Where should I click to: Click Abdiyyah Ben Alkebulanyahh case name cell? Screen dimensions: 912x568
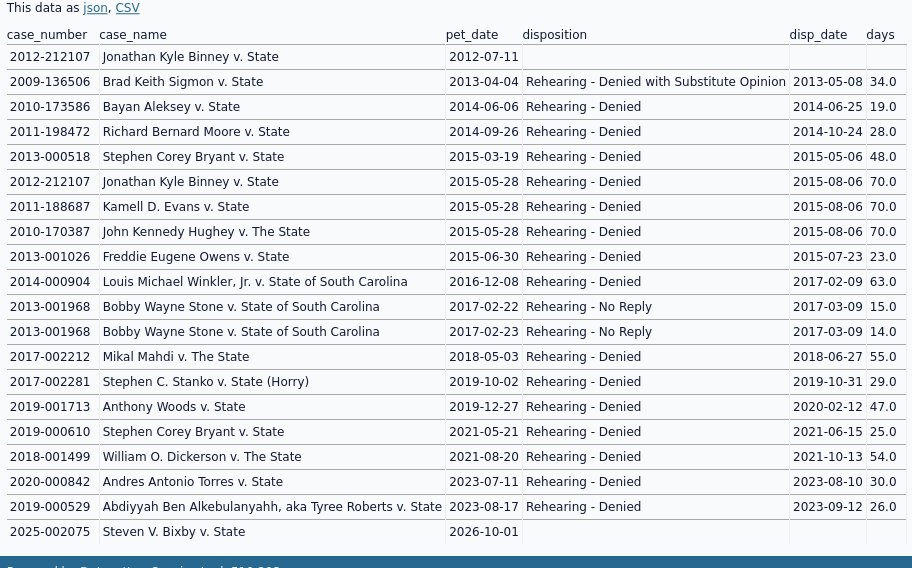(272, 507)
